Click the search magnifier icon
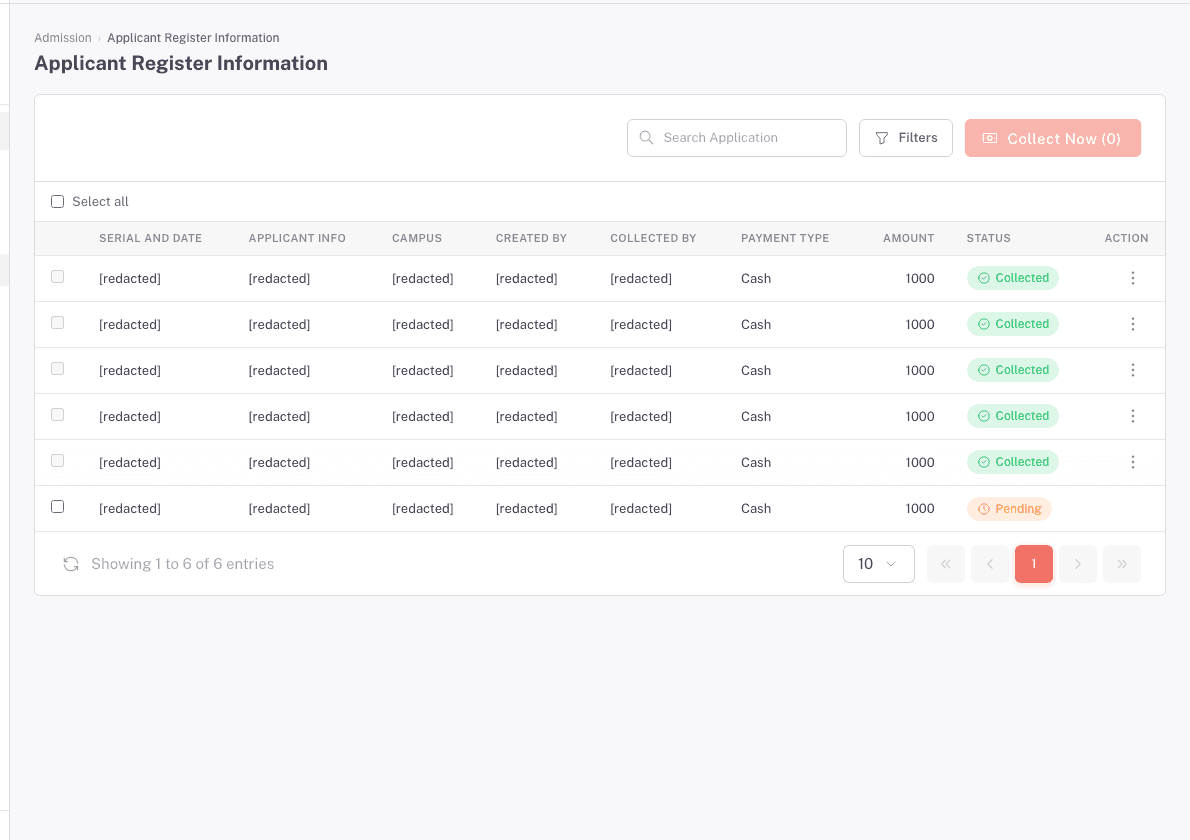The image size is (1190, 840). [647, 137]
